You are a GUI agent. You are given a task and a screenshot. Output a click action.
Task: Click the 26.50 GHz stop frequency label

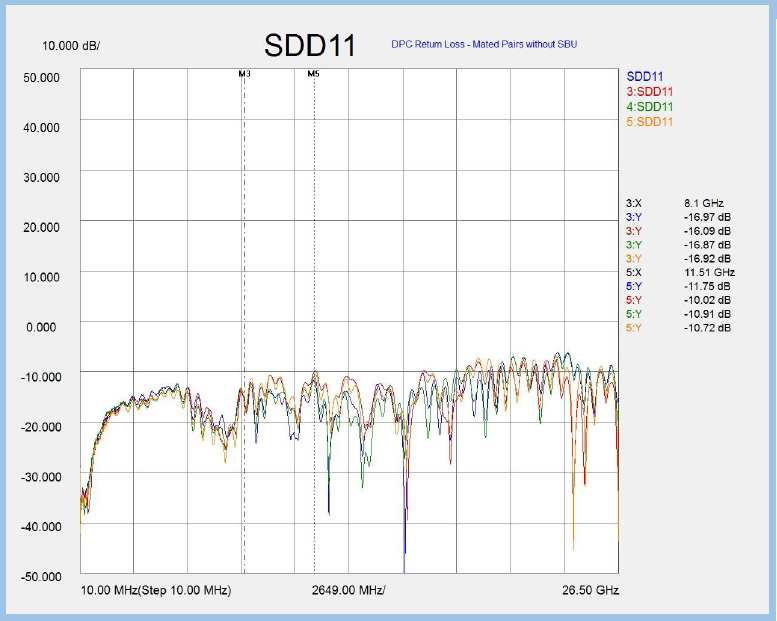[x=593, y=590]
